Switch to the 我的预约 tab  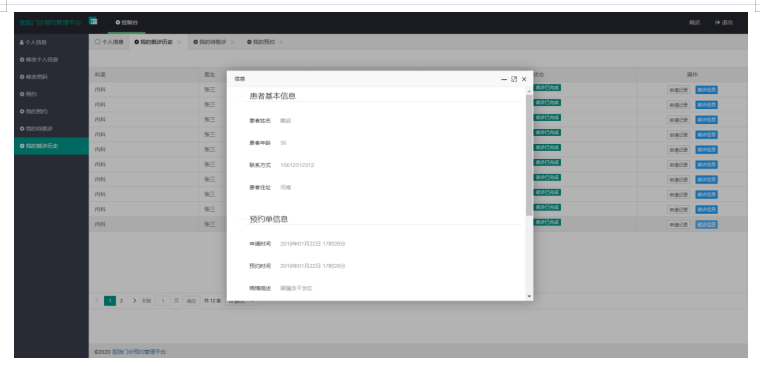pos(261,42)
